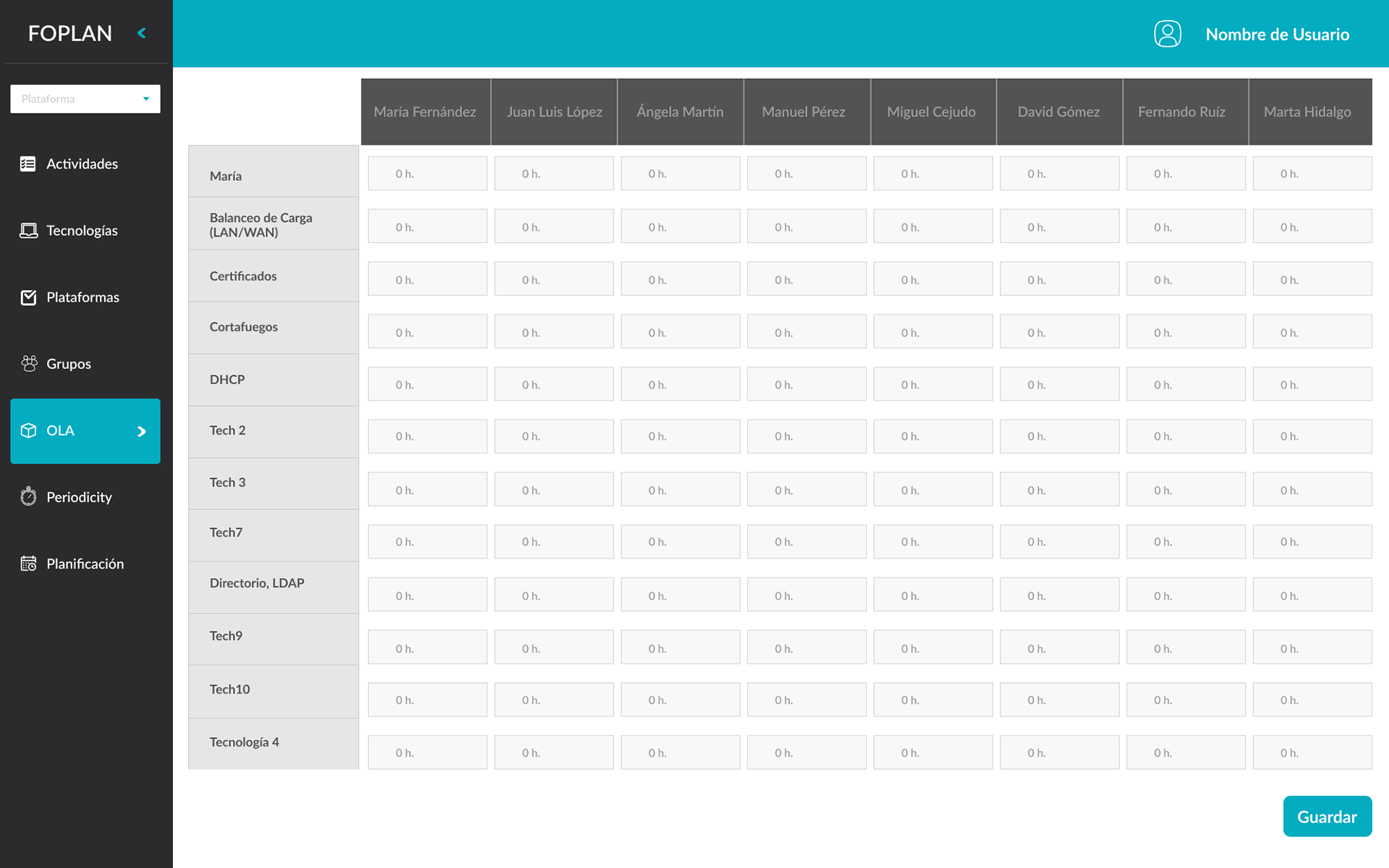Click the user profile avatar icon
The height and width of the screenshot is (868, 1389).
pyautogui.click(x=1167, y=34)
